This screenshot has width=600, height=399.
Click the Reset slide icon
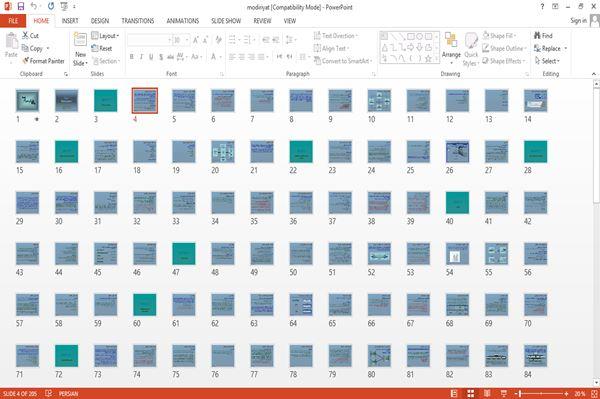[x=95, y=48]
